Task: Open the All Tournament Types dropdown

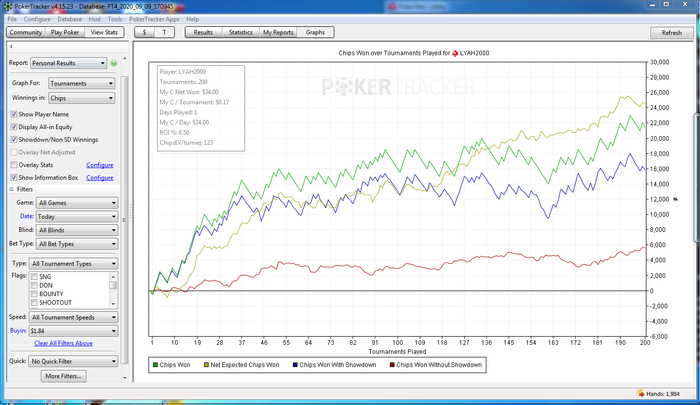Action: 73,263
